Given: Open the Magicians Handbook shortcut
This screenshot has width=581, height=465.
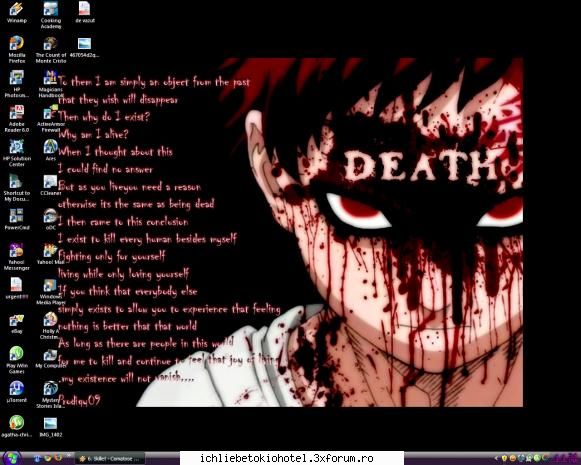Looking at the screenshot, I should point(51,84).
